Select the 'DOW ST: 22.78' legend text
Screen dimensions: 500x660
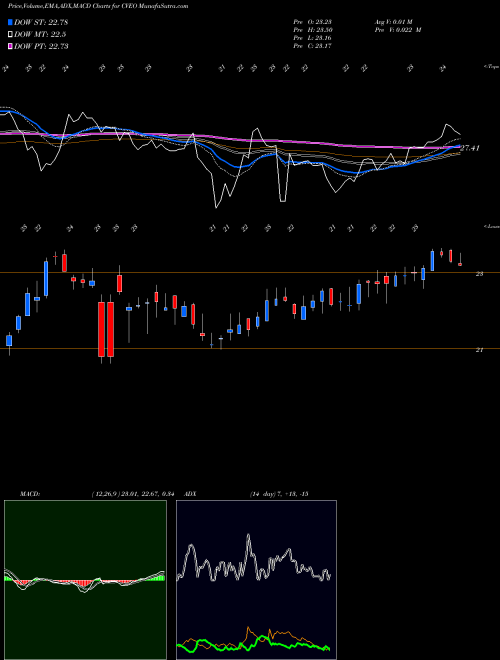(x=41, y=22)
